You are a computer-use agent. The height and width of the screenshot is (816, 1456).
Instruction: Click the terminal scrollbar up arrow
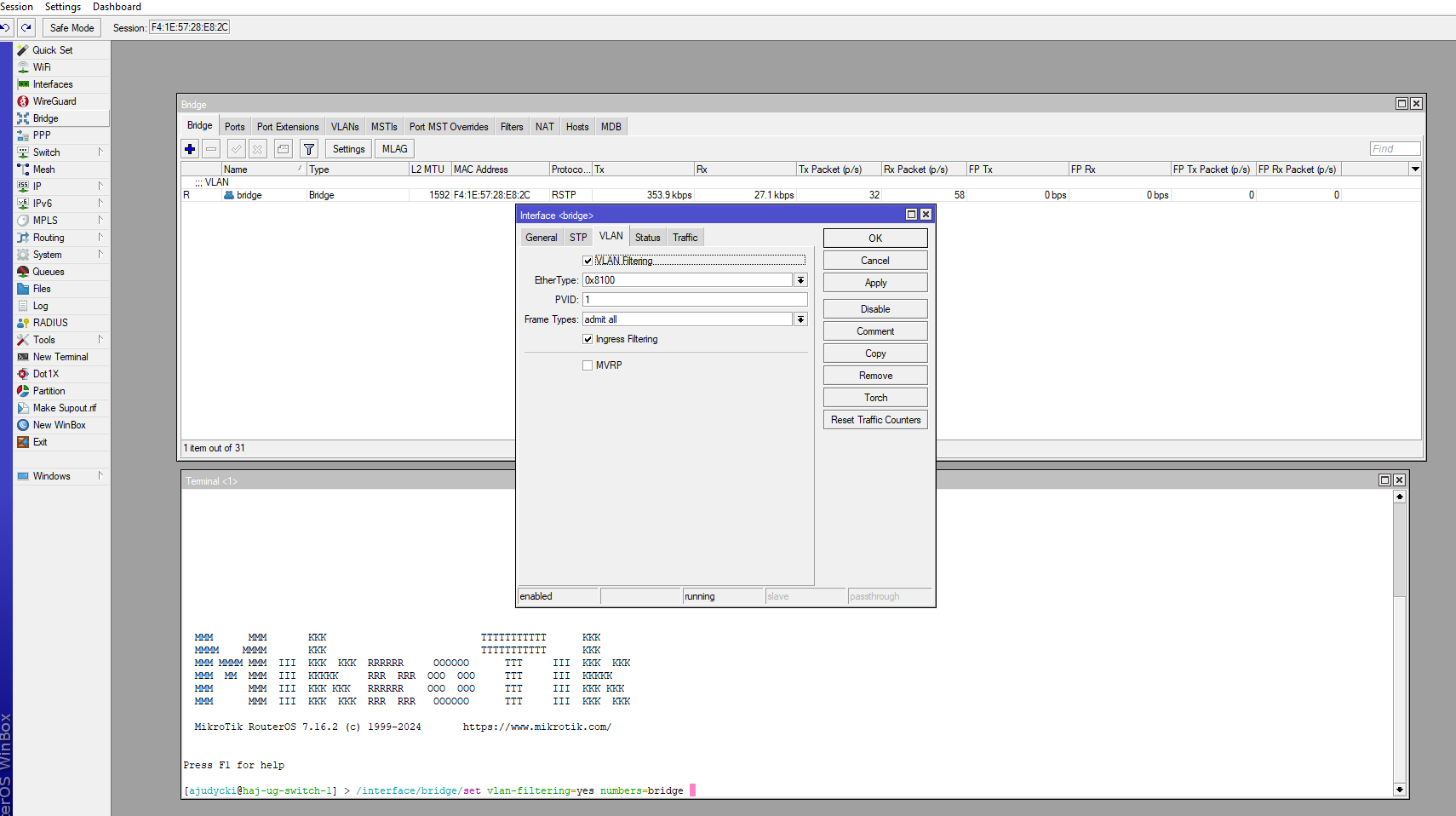click(x=1399, y=497)
